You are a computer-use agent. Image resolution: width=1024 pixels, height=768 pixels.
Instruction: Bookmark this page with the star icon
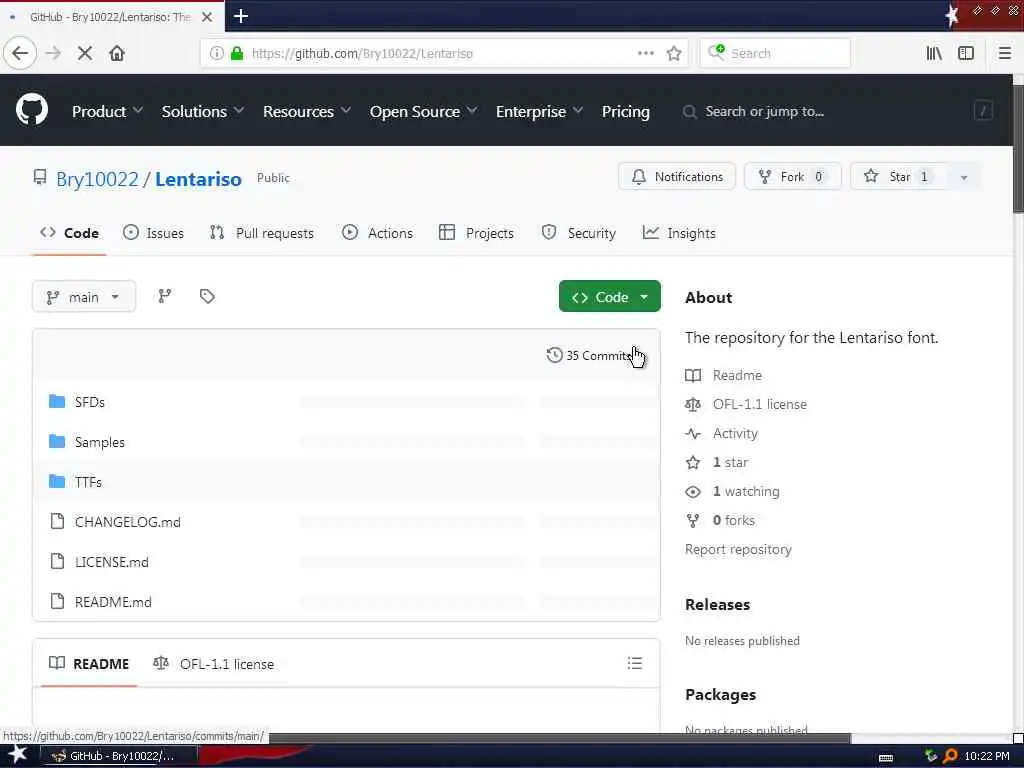point(674,53)
